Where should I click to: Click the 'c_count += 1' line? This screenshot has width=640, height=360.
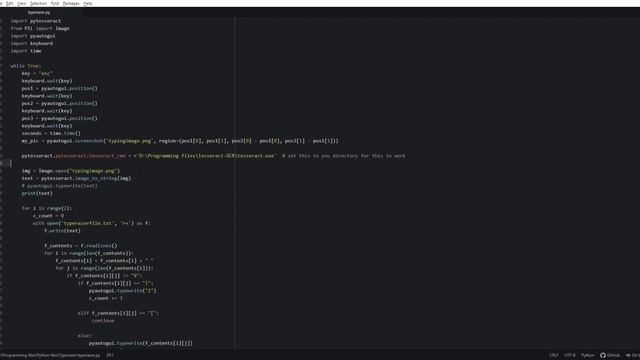click(x=106, y=298)
